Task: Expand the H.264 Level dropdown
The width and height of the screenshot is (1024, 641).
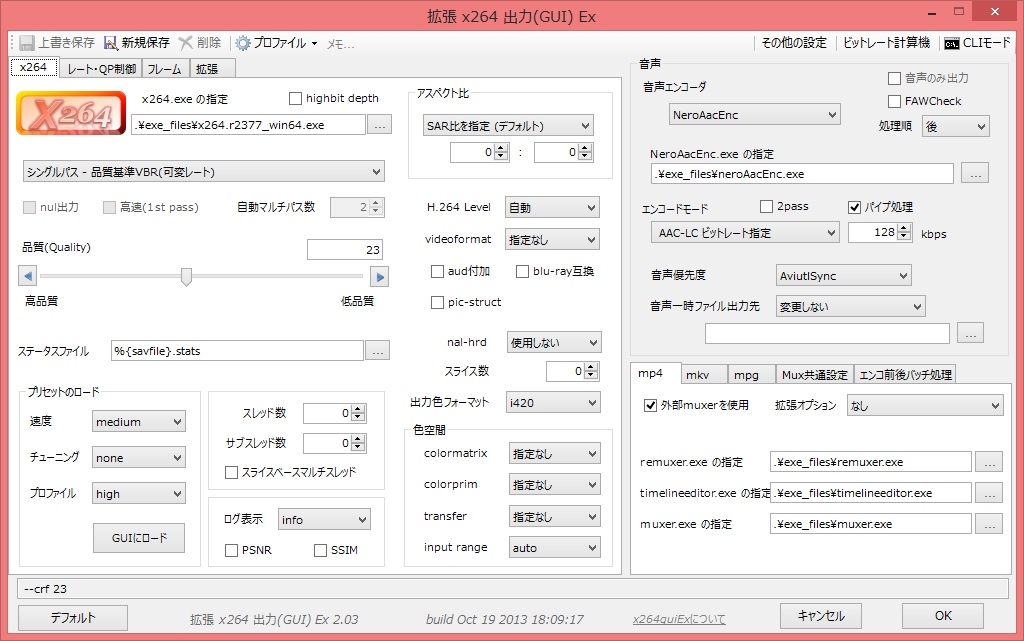Action: [x=552, y=208]
